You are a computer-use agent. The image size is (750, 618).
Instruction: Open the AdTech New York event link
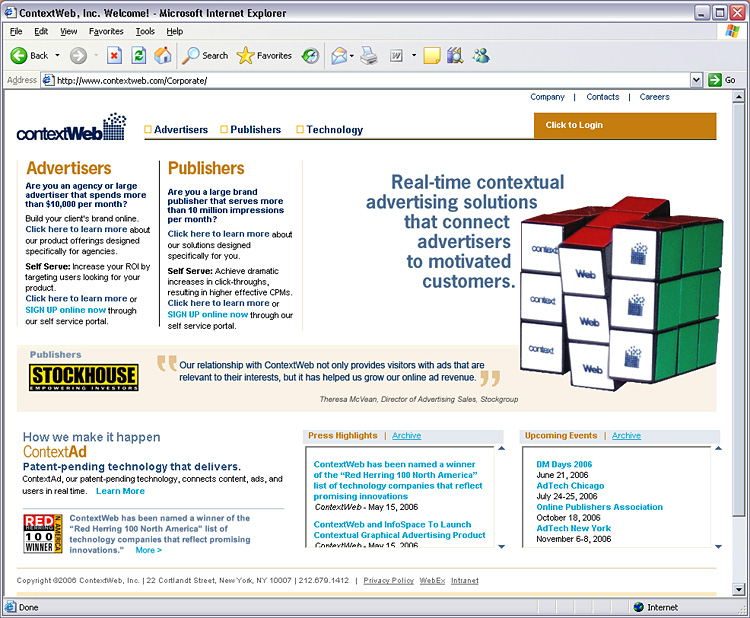(574, 528)
